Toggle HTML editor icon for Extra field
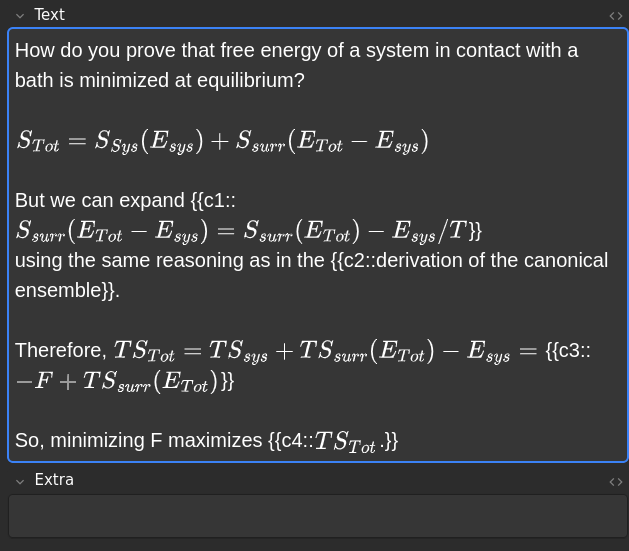The height and width of the screenshot is (551, 629). (x=615, y=482)
